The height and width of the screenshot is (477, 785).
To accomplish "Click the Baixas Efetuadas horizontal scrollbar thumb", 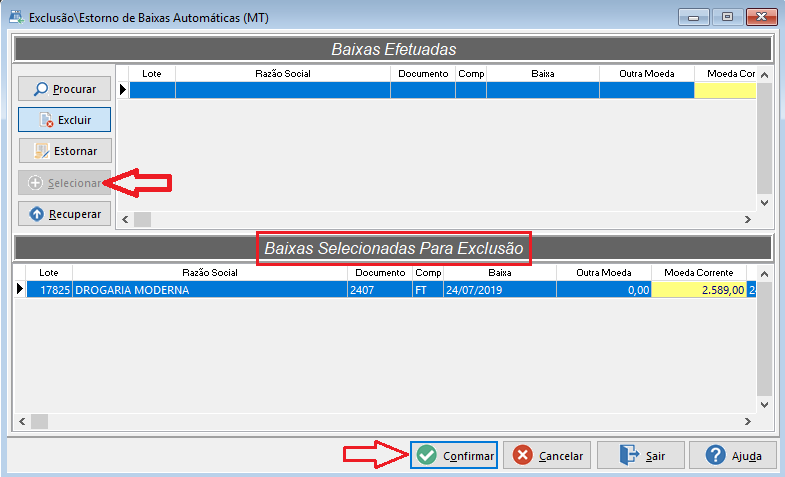I will coord(142,219).
